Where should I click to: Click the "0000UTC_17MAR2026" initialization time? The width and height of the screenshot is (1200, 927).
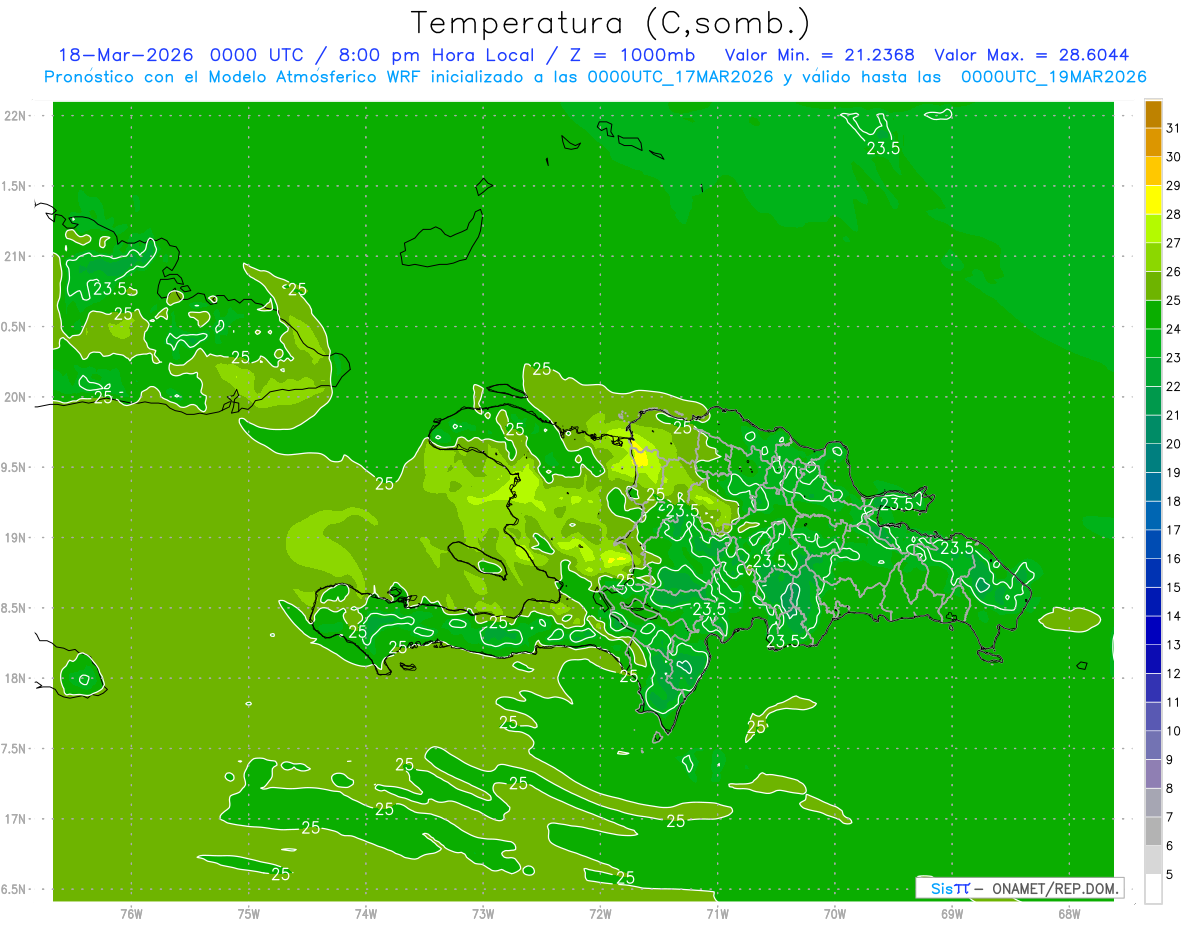pyautogui.click(x=680, y=76)
